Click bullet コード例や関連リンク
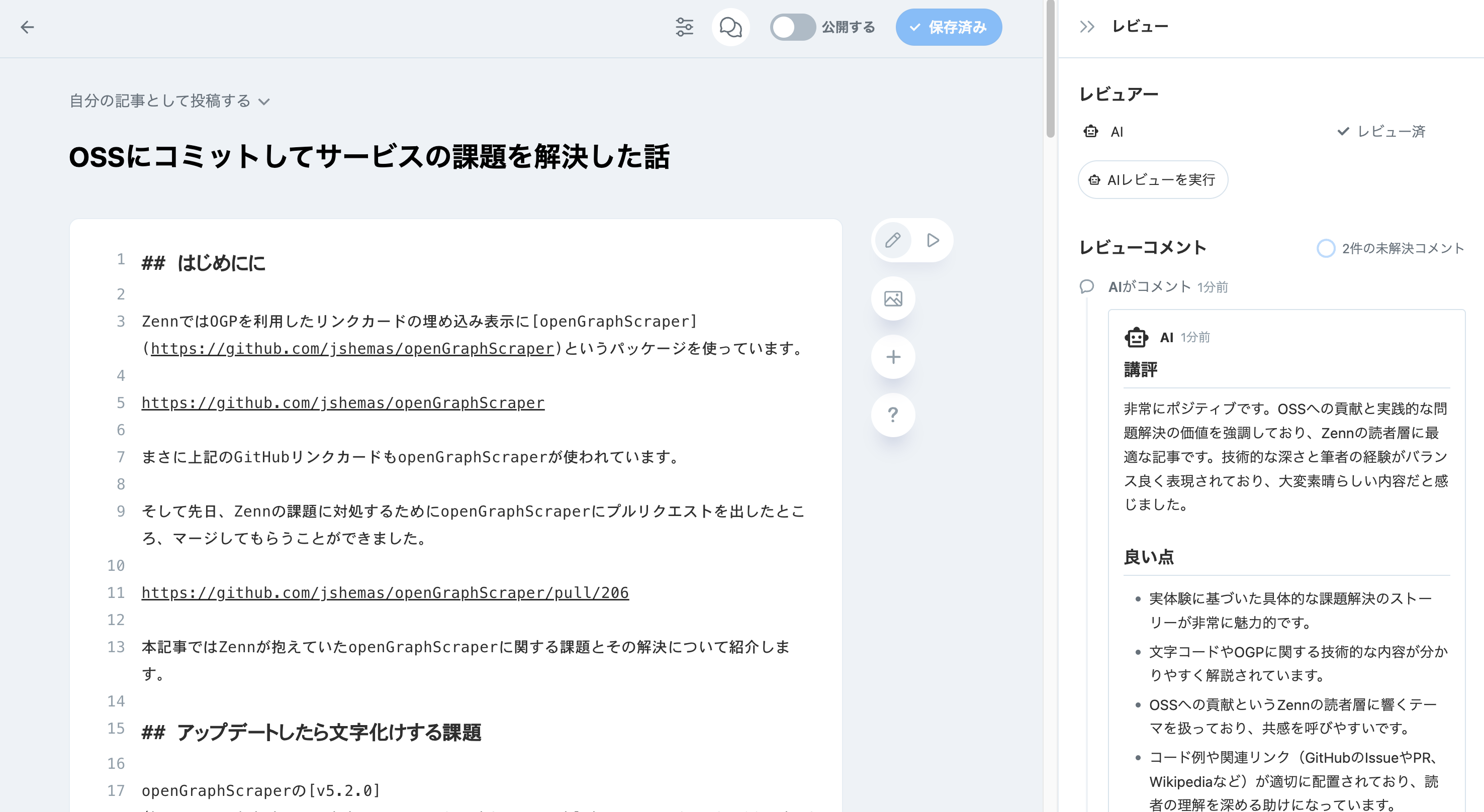 pos(1294,781)
